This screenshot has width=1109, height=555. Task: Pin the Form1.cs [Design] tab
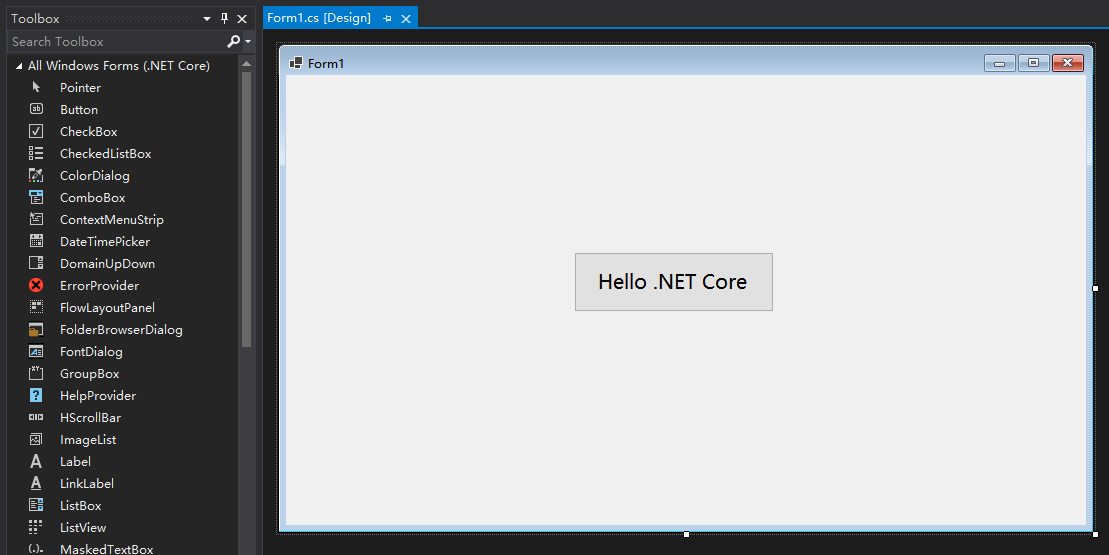point(388,18)
